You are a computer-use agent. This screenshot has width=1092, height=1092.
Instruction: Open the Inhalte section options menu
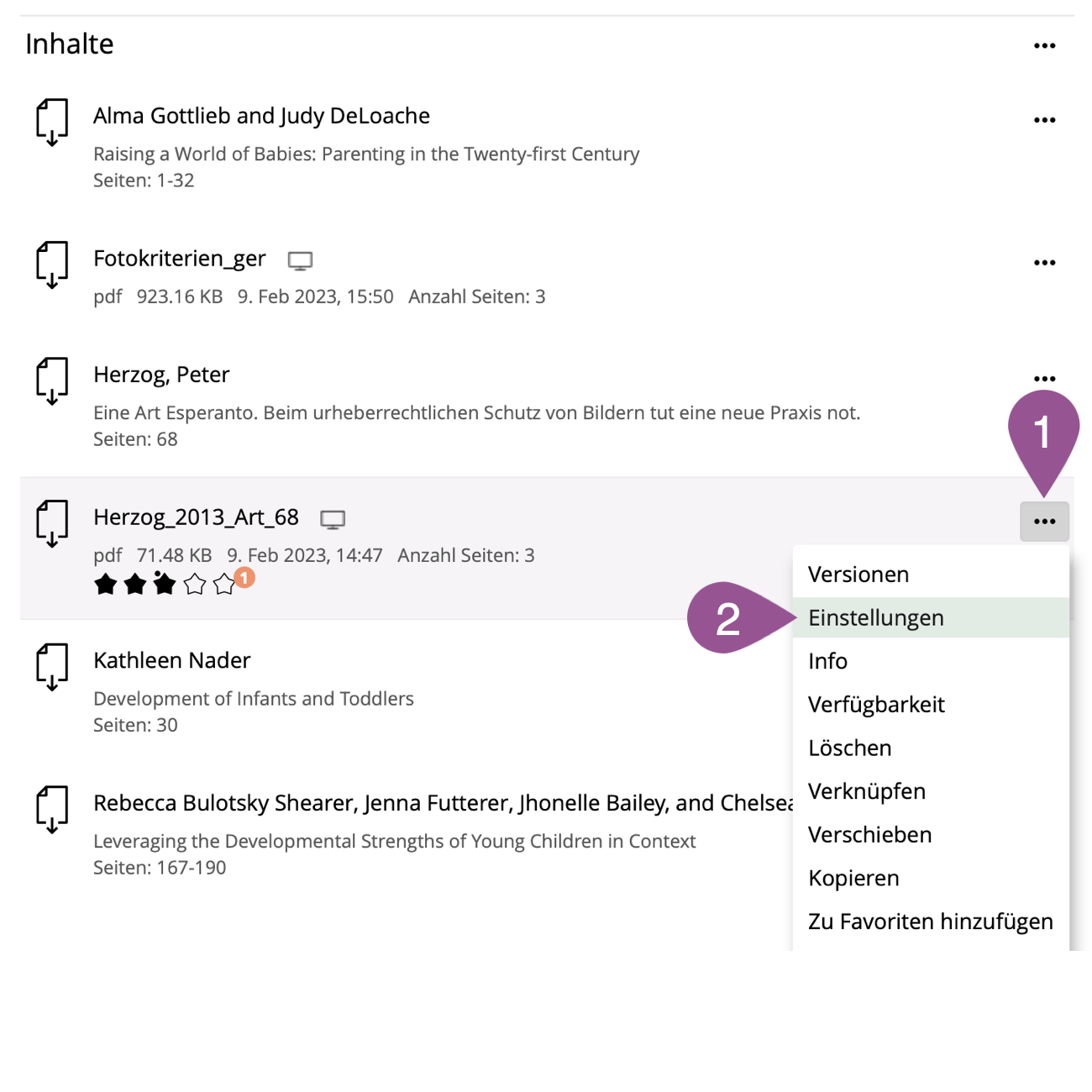coord(1044,46)
